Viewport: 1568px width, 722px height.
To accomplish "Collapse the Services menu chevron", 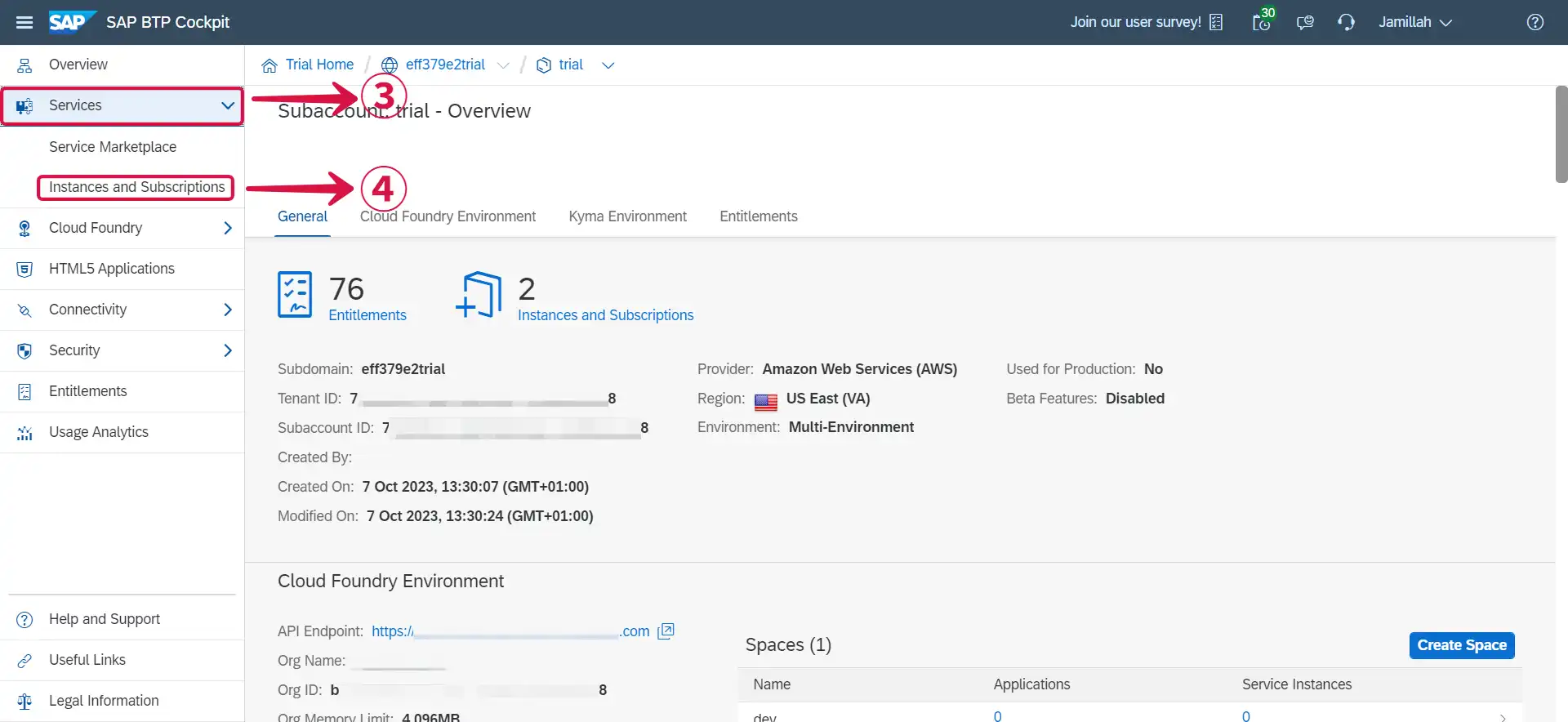I will pos(228,105).
